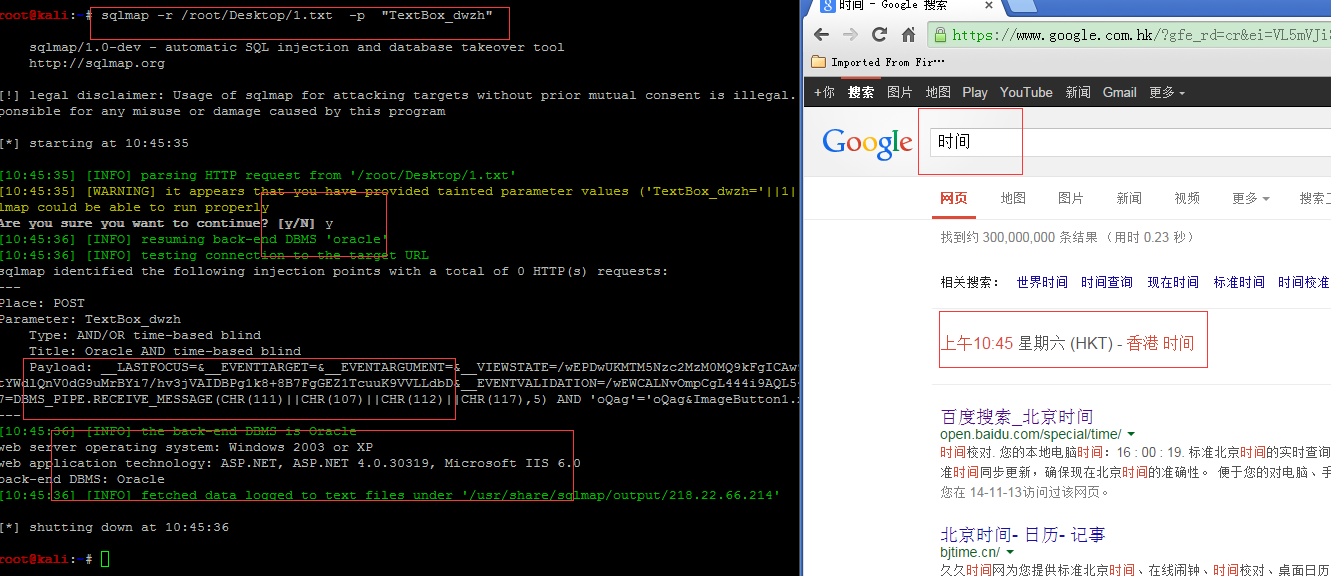Click 'back-end DBMS: Oracle' terminal line
This screenshot has height=576, width=1331.
(x=82, y=479)
